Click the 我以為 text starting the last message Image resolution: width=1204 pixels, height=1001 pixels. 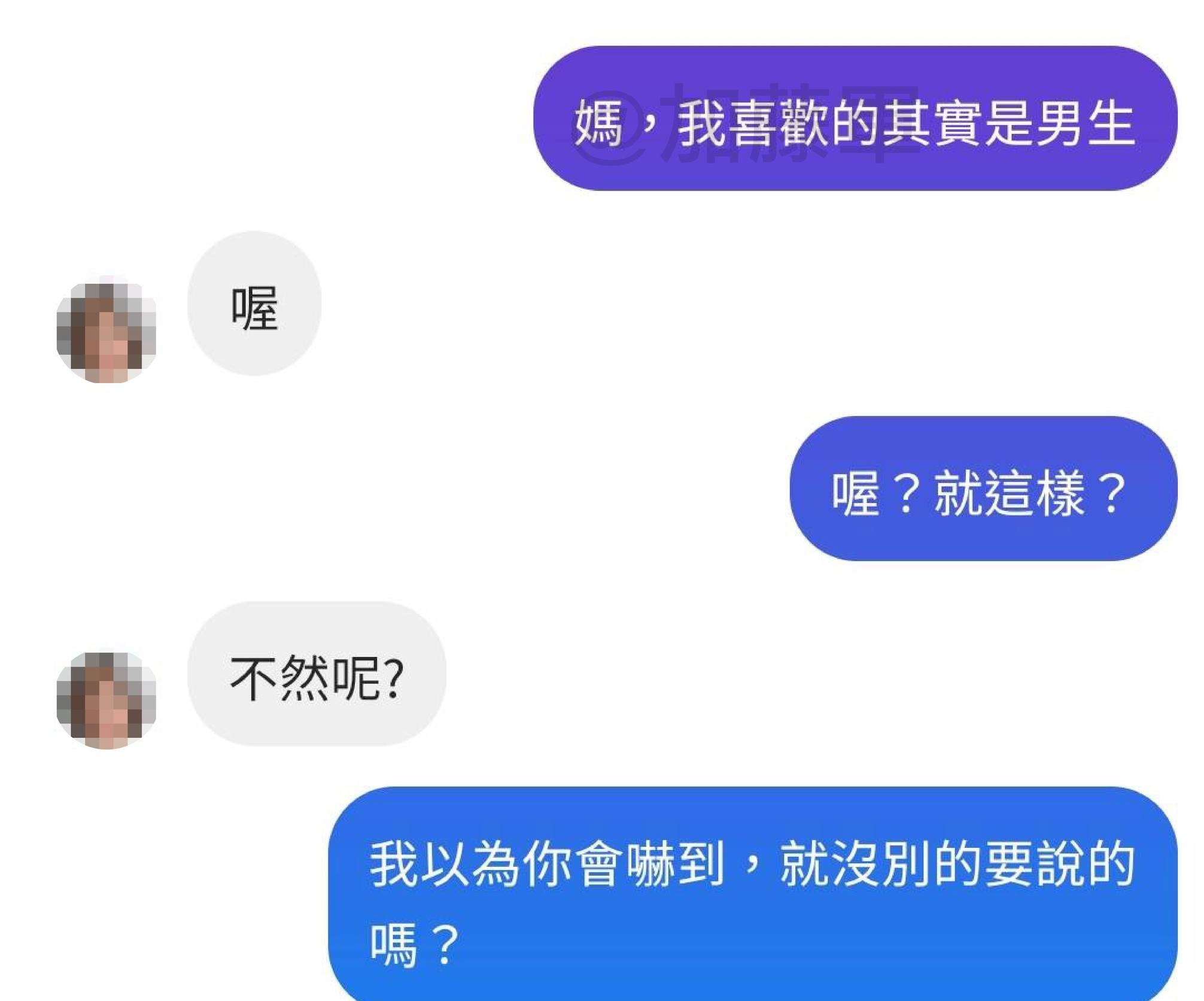pyautogui.click(x=445, y=863)
